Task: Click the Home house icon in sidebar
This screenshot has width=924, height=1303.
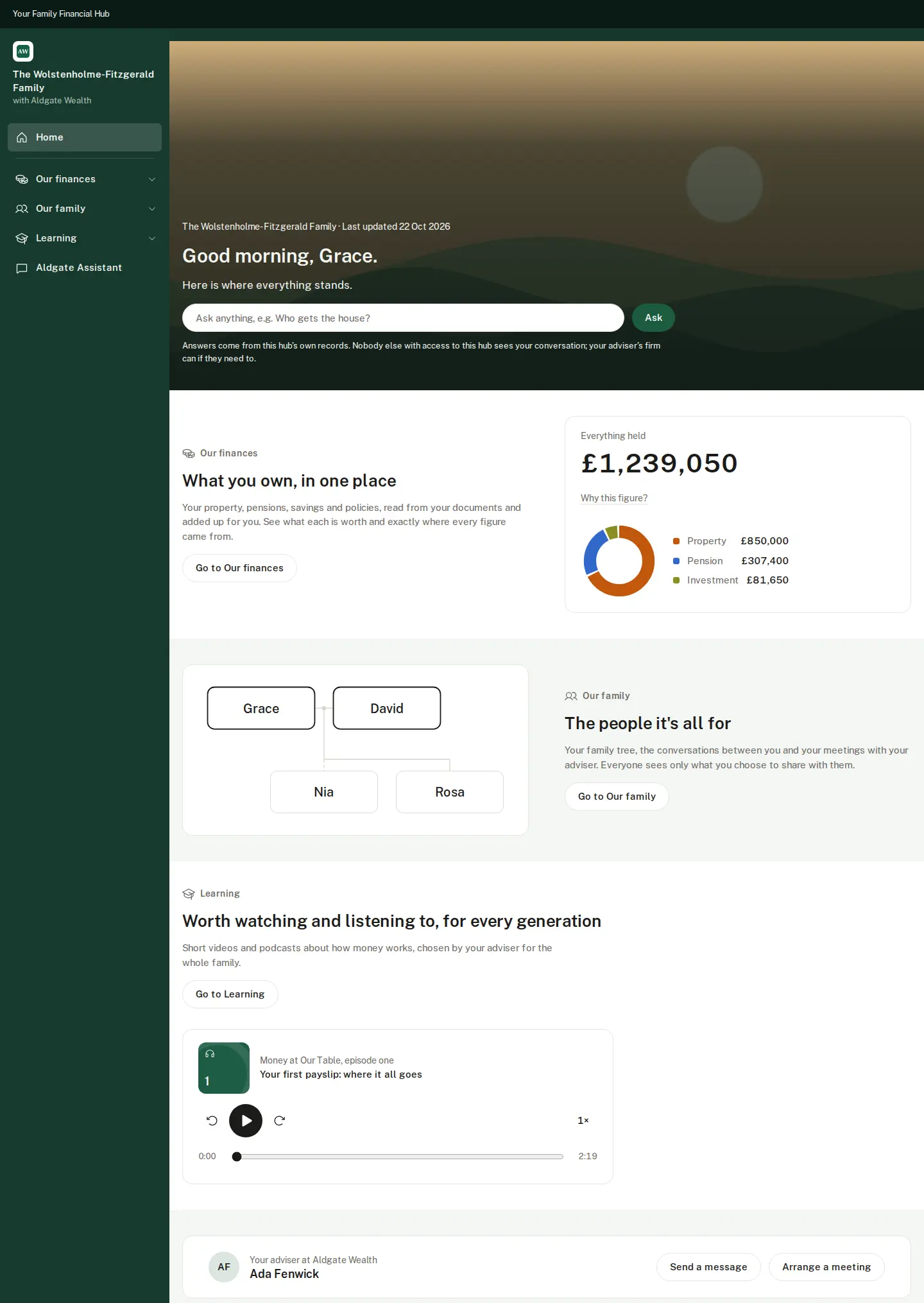Action: click(22, 137)
